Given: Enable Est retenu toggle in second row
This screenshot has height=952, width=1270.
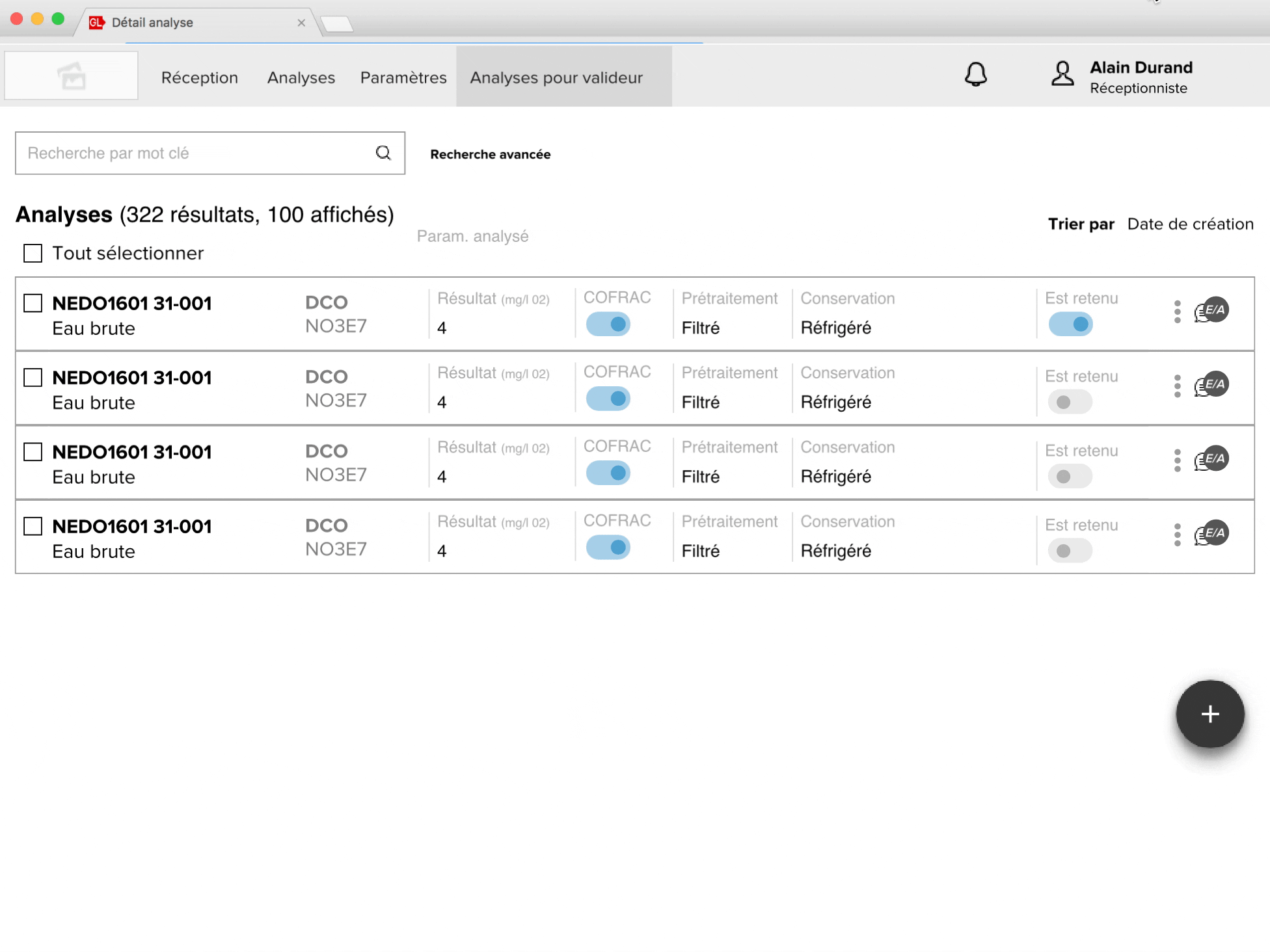Looking at the screenshot, I should tap(1070, 402).
